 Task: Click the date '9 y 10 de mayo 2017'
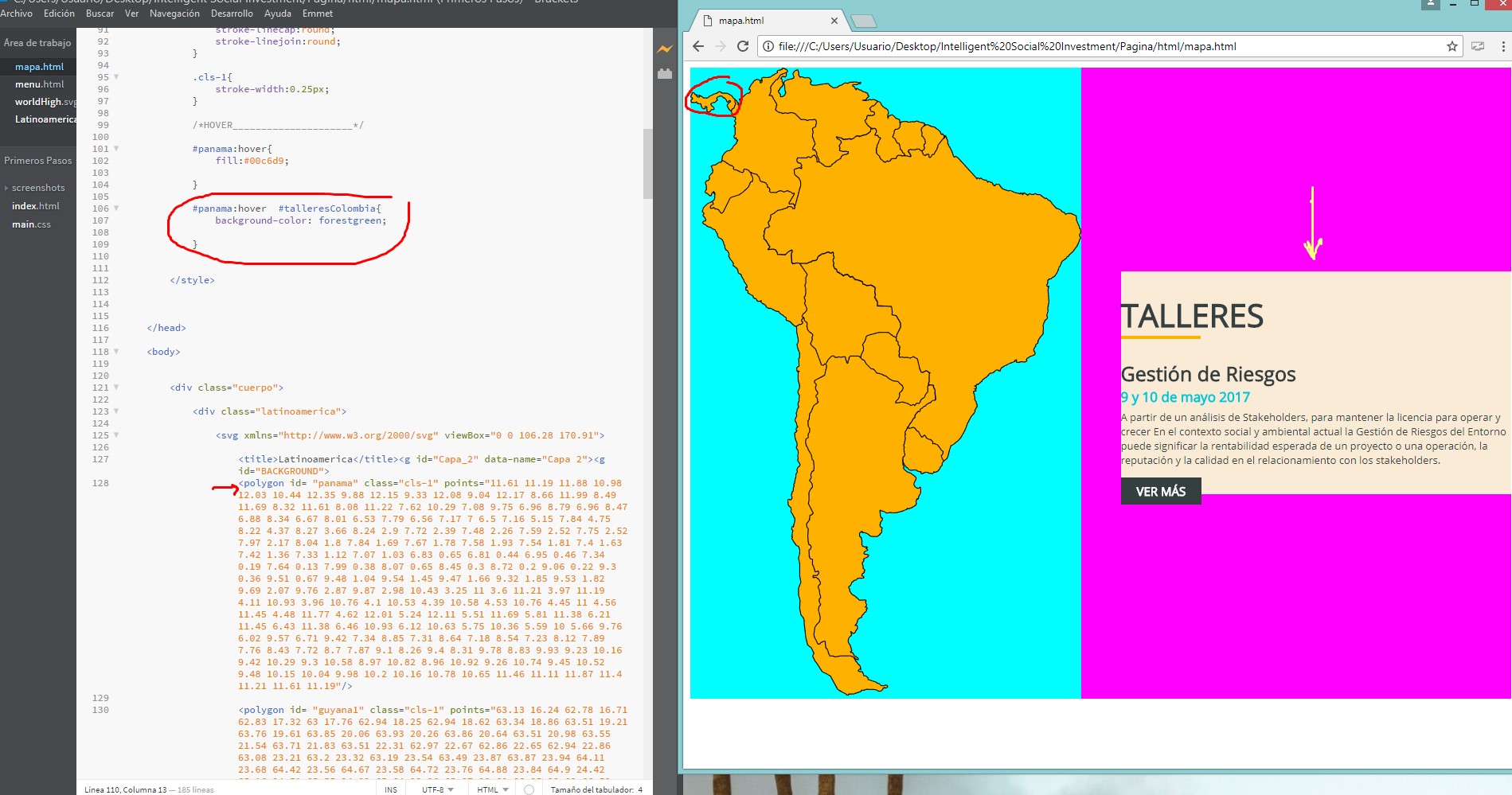[x=1186, y=397]
